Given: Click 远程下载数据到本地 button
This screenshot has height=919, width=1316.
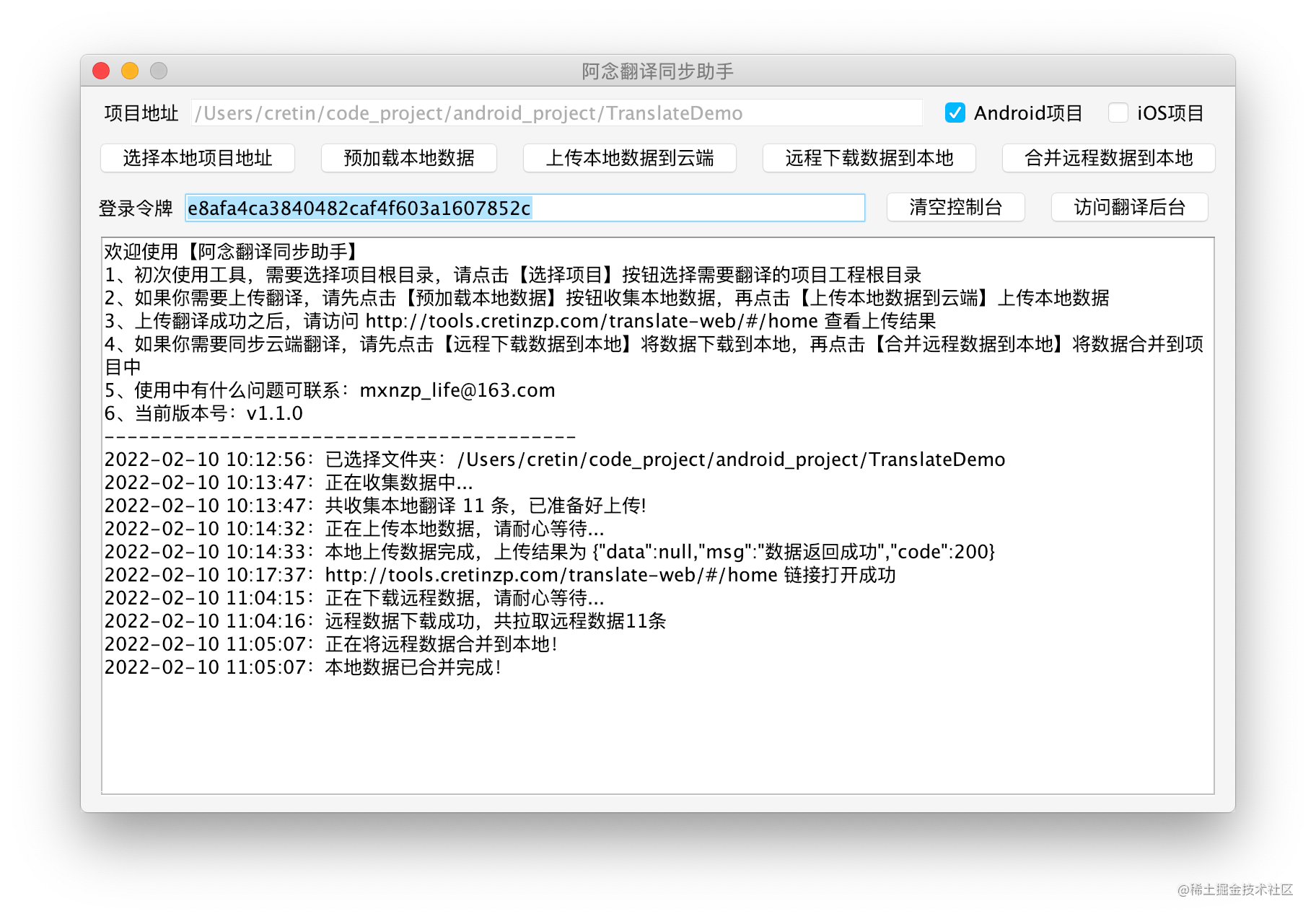Looking at the screenshot, I should pos(869,158).
